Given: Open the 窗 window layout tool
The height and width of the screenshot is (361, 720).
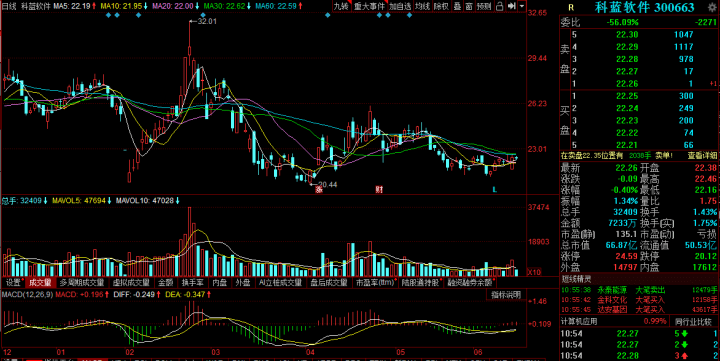Looking at the screenshot, I should (469, 6).
